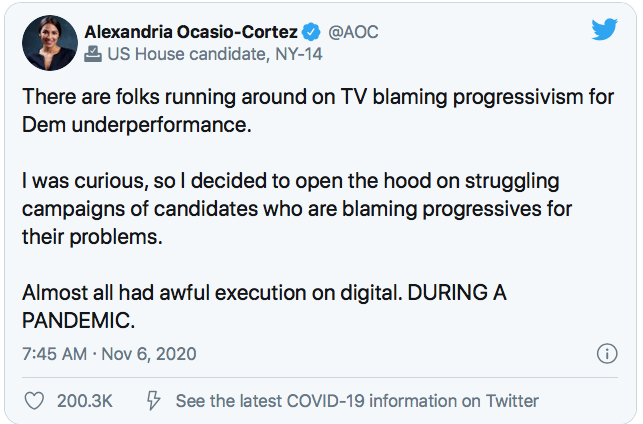Click the paragraph beginning I was curious

coord(297,209)
